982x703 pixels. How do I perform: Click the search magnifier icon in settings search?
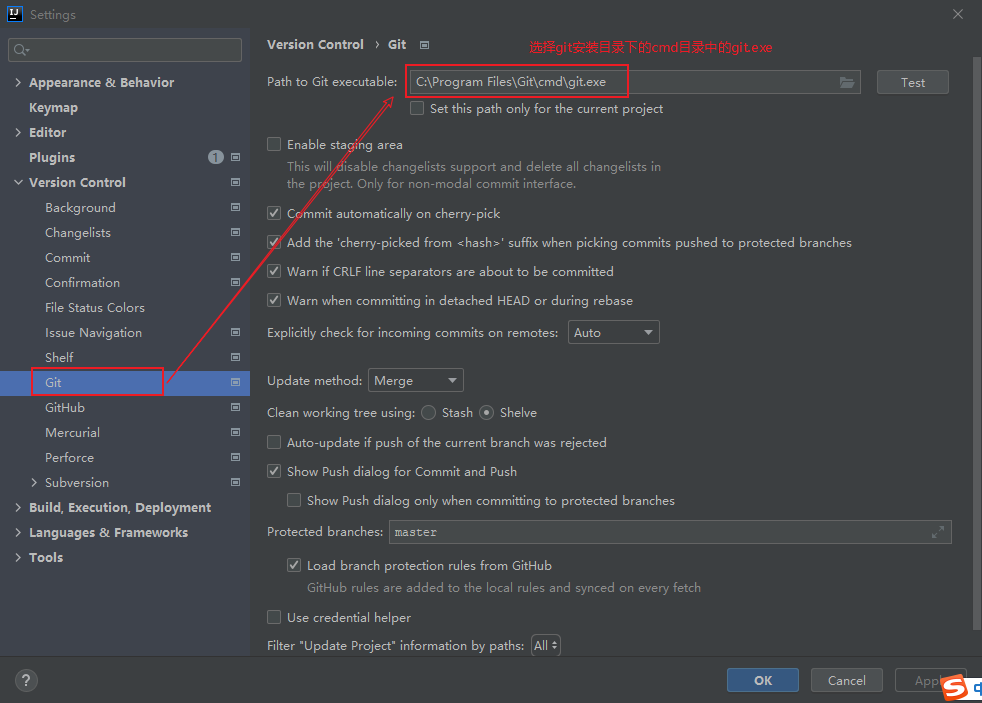21,50
